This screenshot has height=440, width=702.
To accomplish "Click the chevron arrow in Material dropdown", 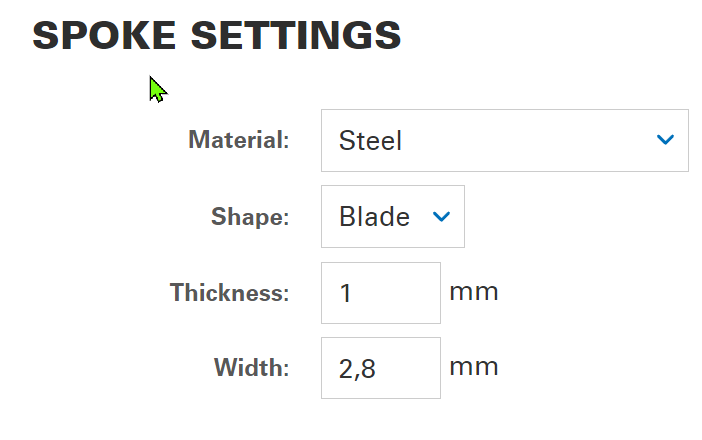I will 666,140.
